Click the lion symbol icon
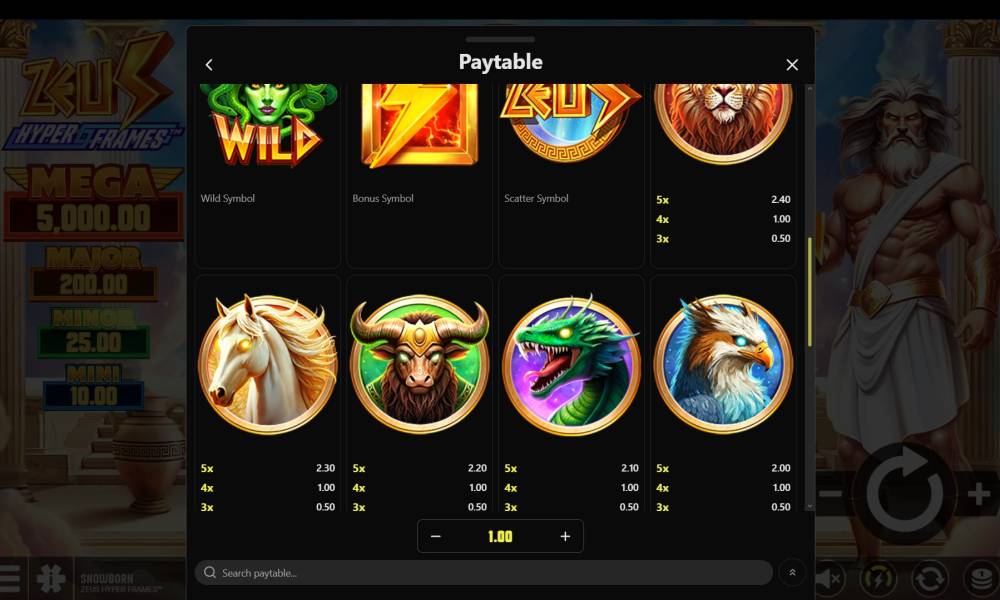This screenshot has width=1000, height=600. tap(723, 124)
